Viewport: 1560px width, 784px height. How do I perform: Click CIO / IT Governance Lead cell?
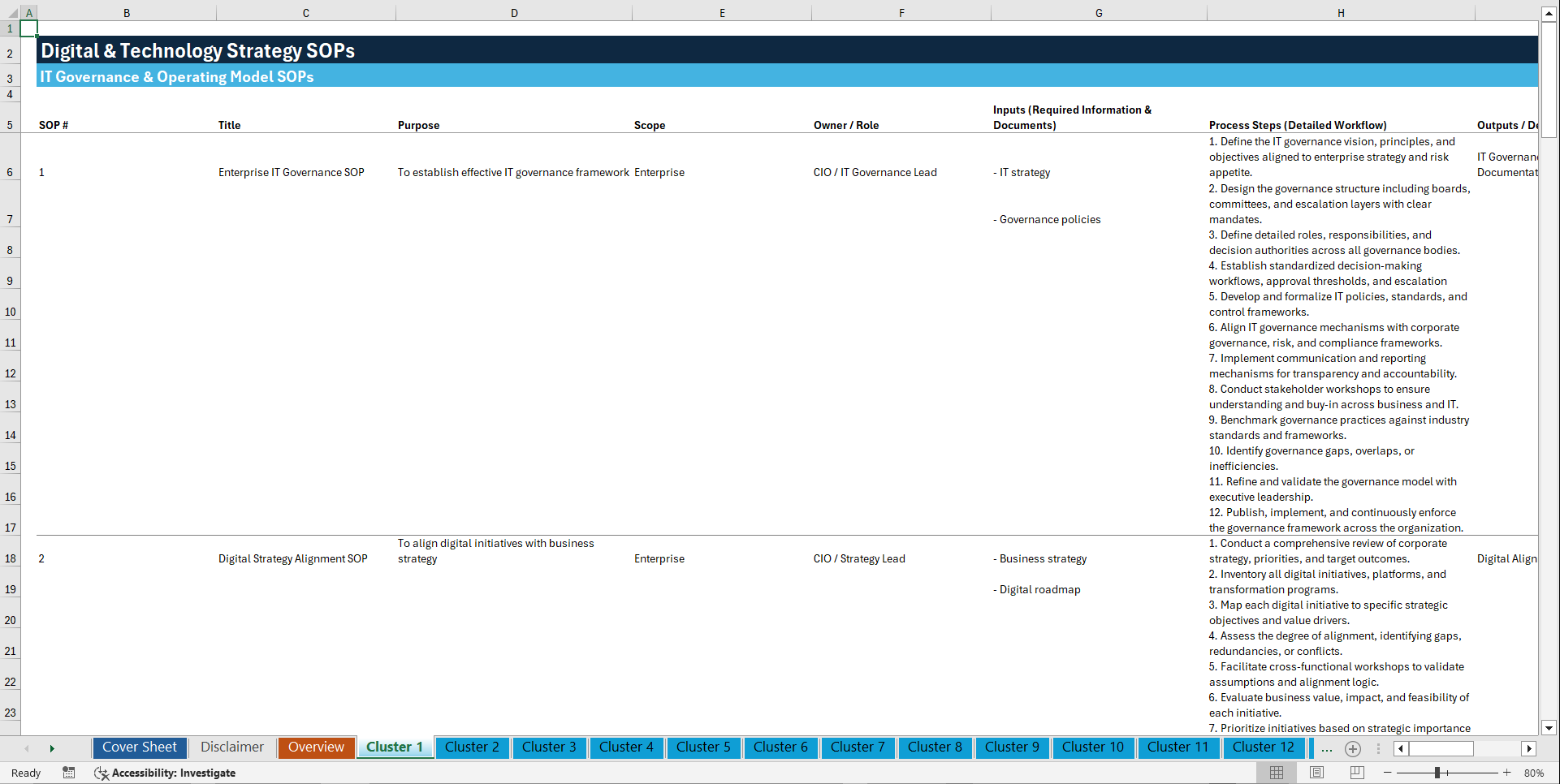tap(875, 172)
